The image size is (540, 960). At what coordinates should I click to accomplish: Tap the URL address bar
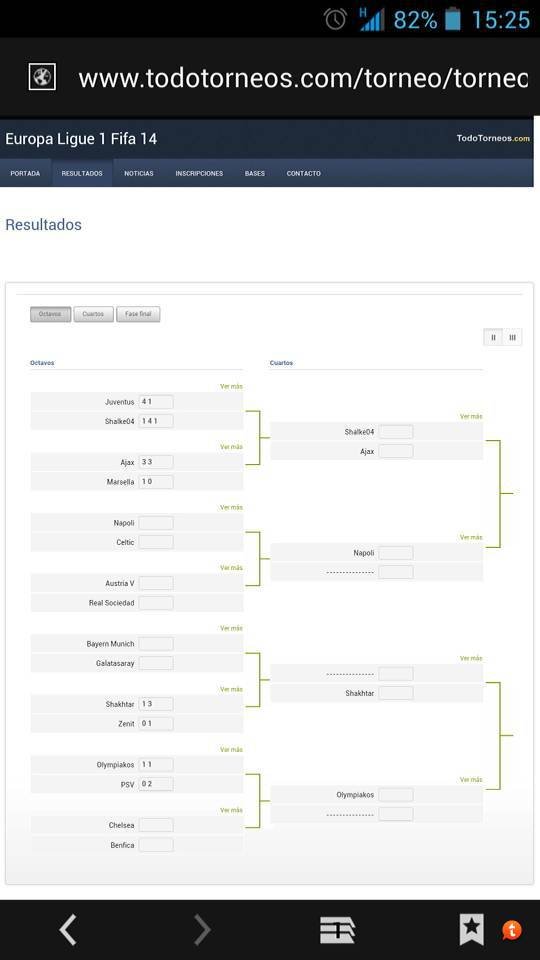[x=302, y=78]
